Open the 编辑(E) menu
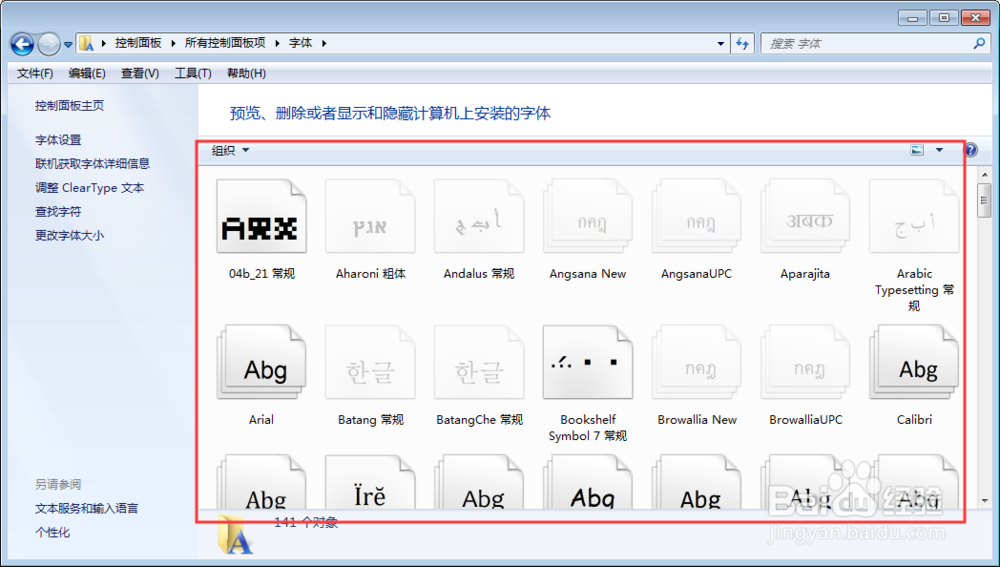 tap(87, 73)
